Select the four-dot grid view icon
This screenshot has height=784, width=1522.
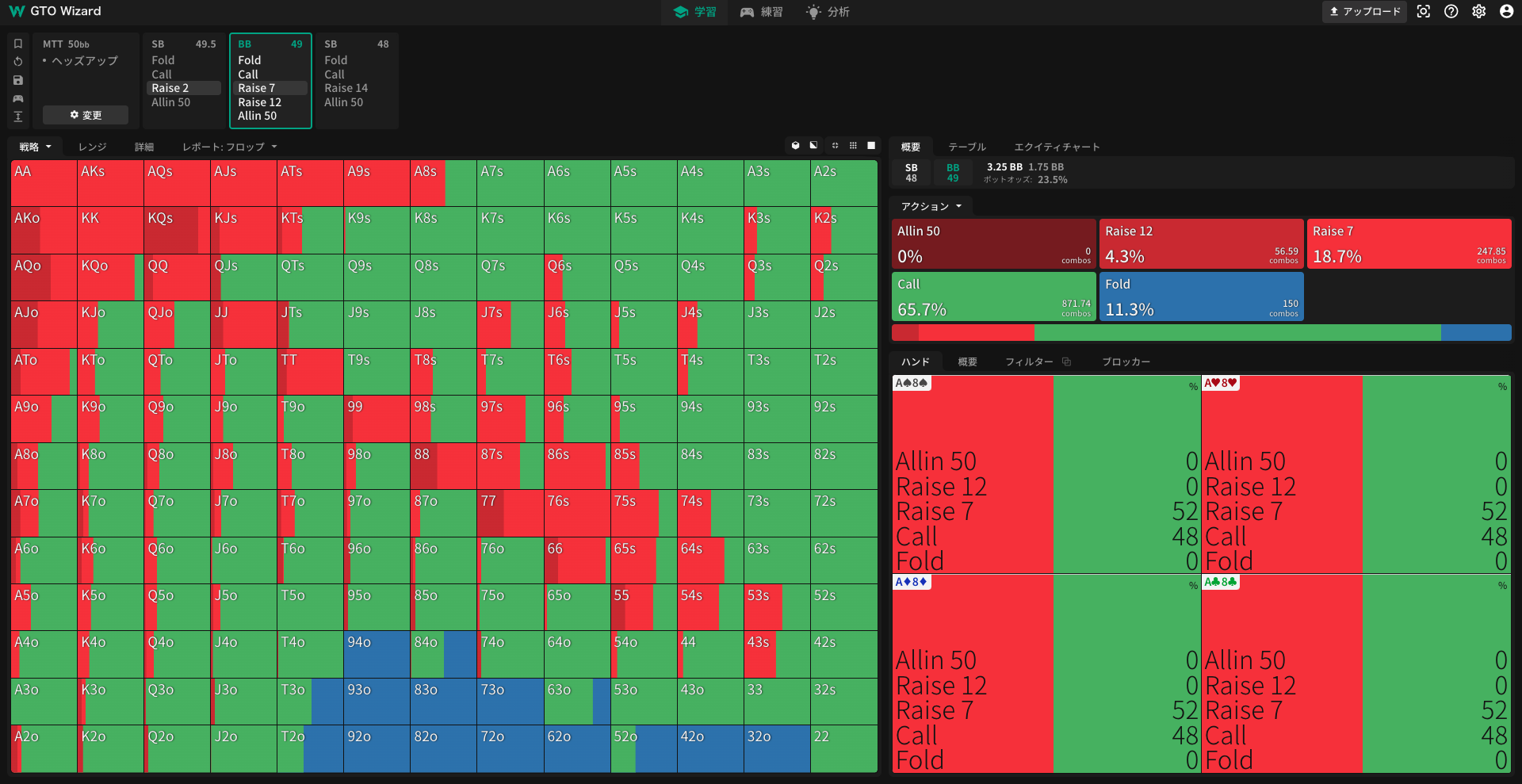coord(835,146)
